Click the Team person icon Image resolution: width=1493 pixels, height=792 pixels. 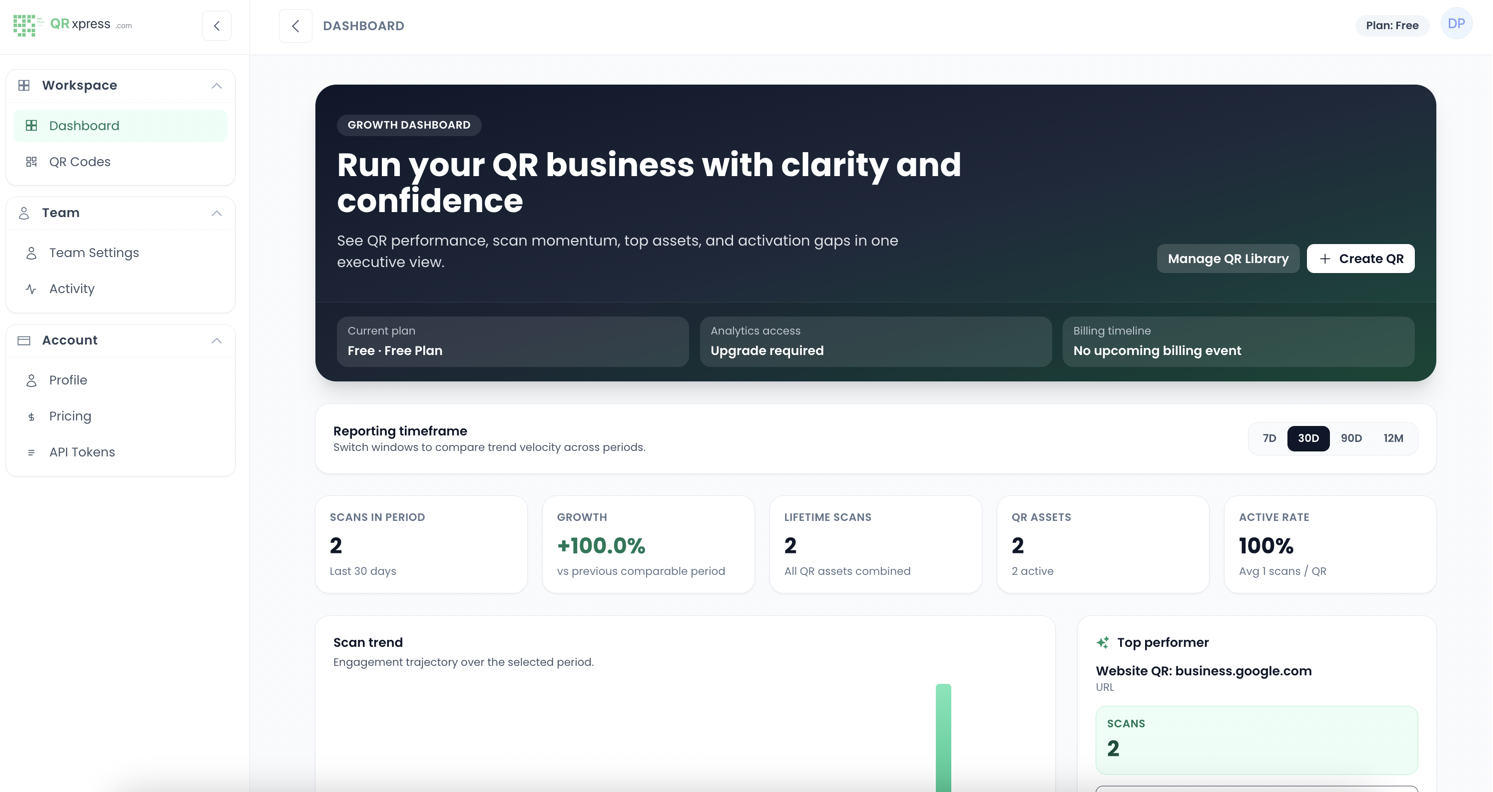(24, 213)
